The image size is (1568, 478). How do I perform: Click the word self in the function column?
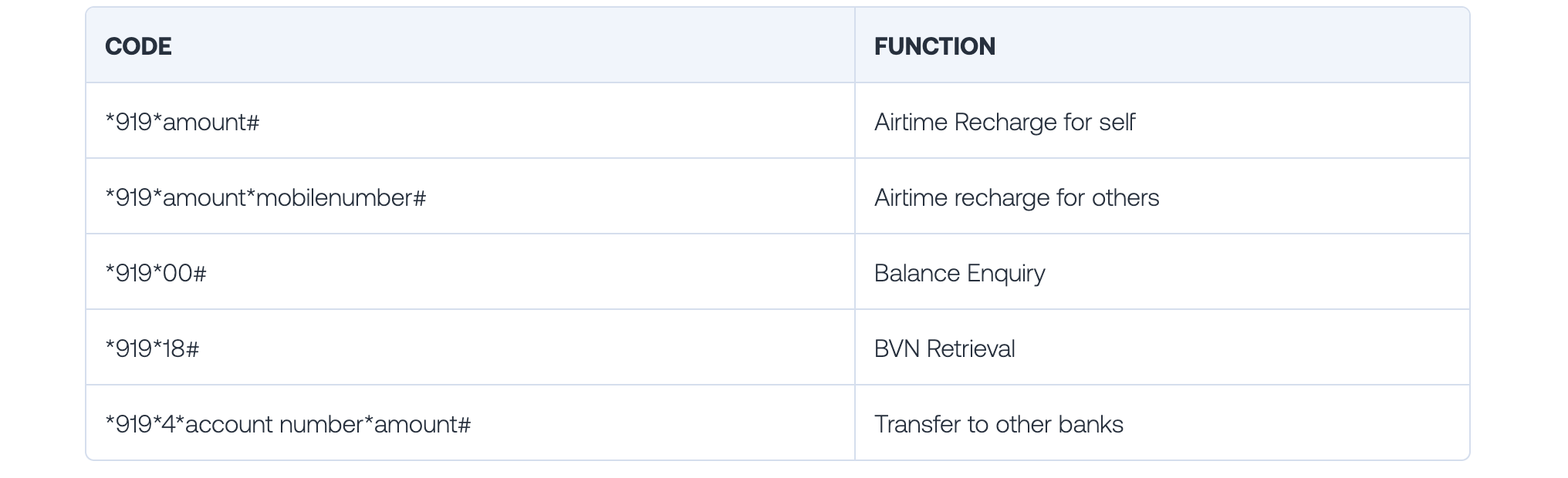click(x=1117, y=122)
